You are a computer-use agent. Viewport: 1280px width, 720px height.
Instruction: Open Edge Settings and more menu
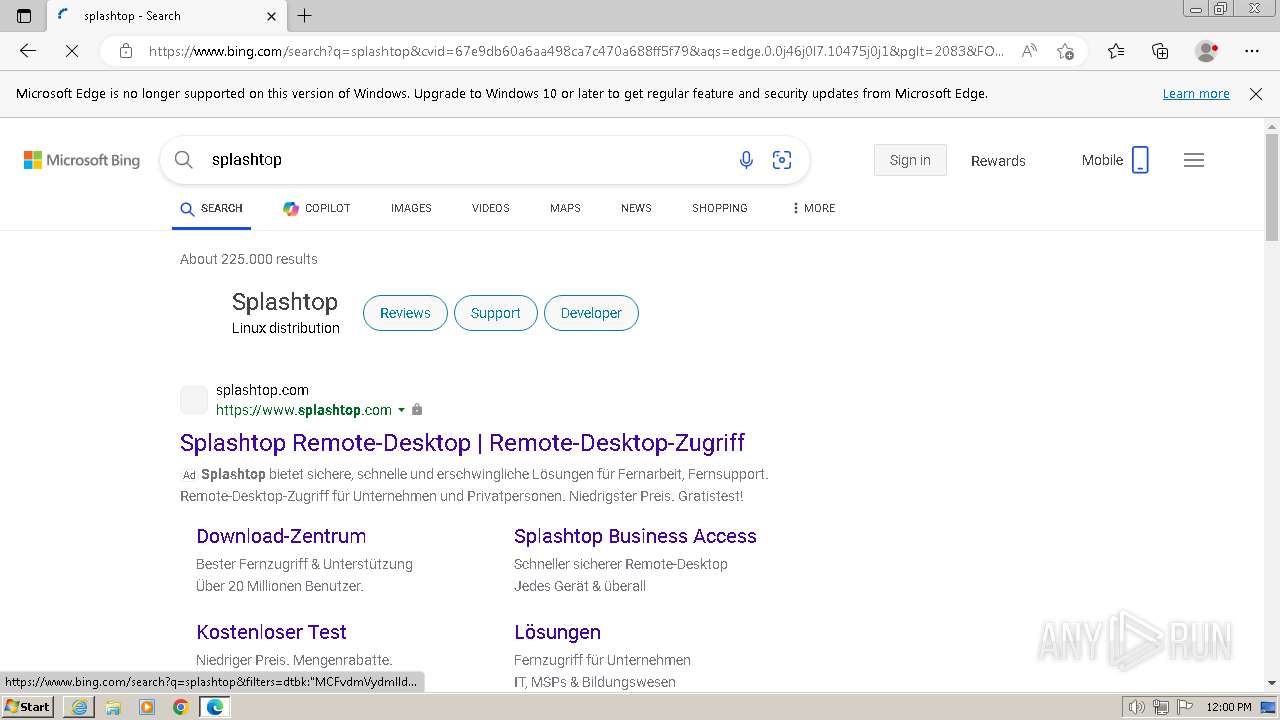tap(1252, 51)
